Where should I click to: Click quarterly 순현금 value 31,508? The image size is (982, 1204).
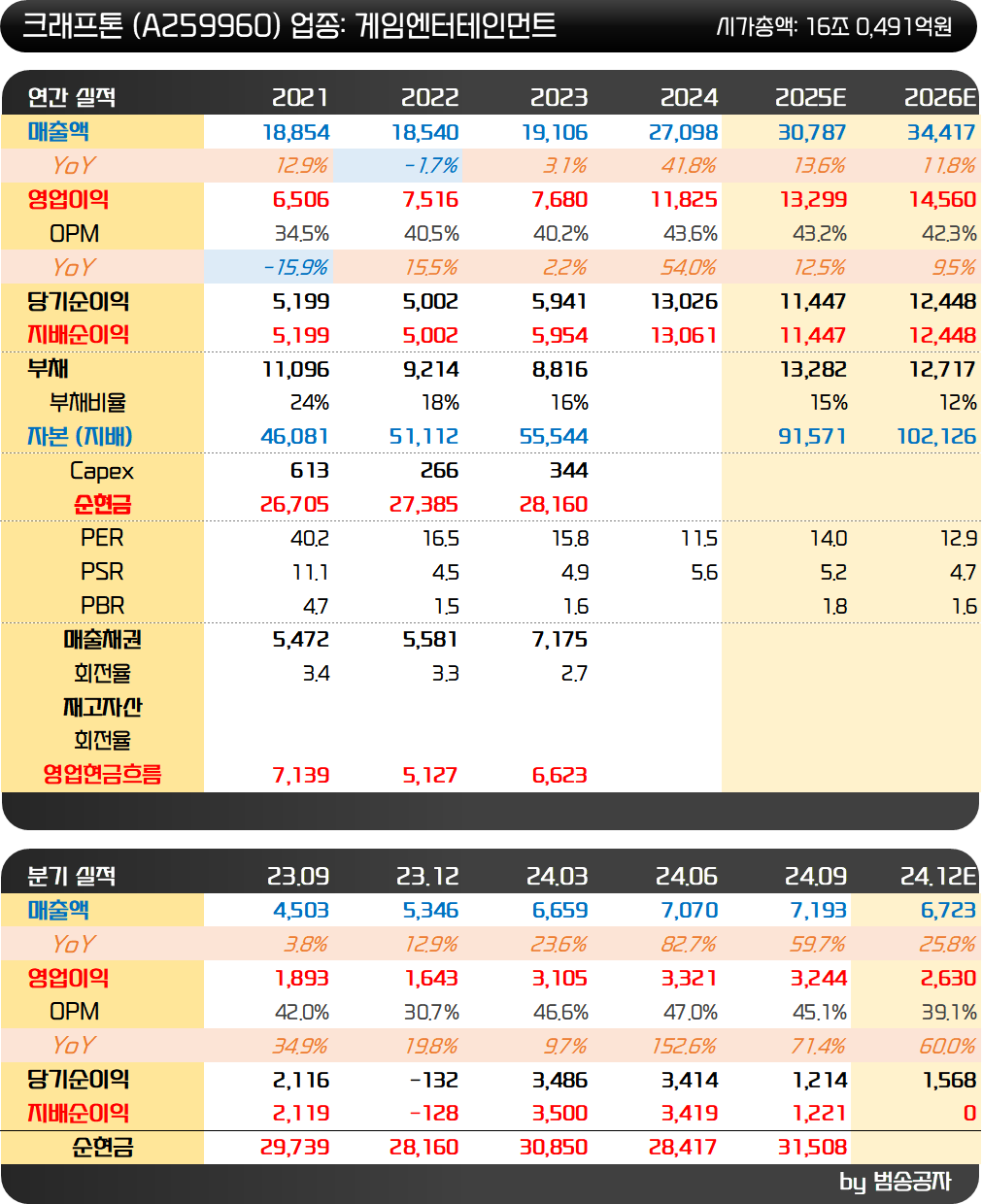[x=813, y=1148]
